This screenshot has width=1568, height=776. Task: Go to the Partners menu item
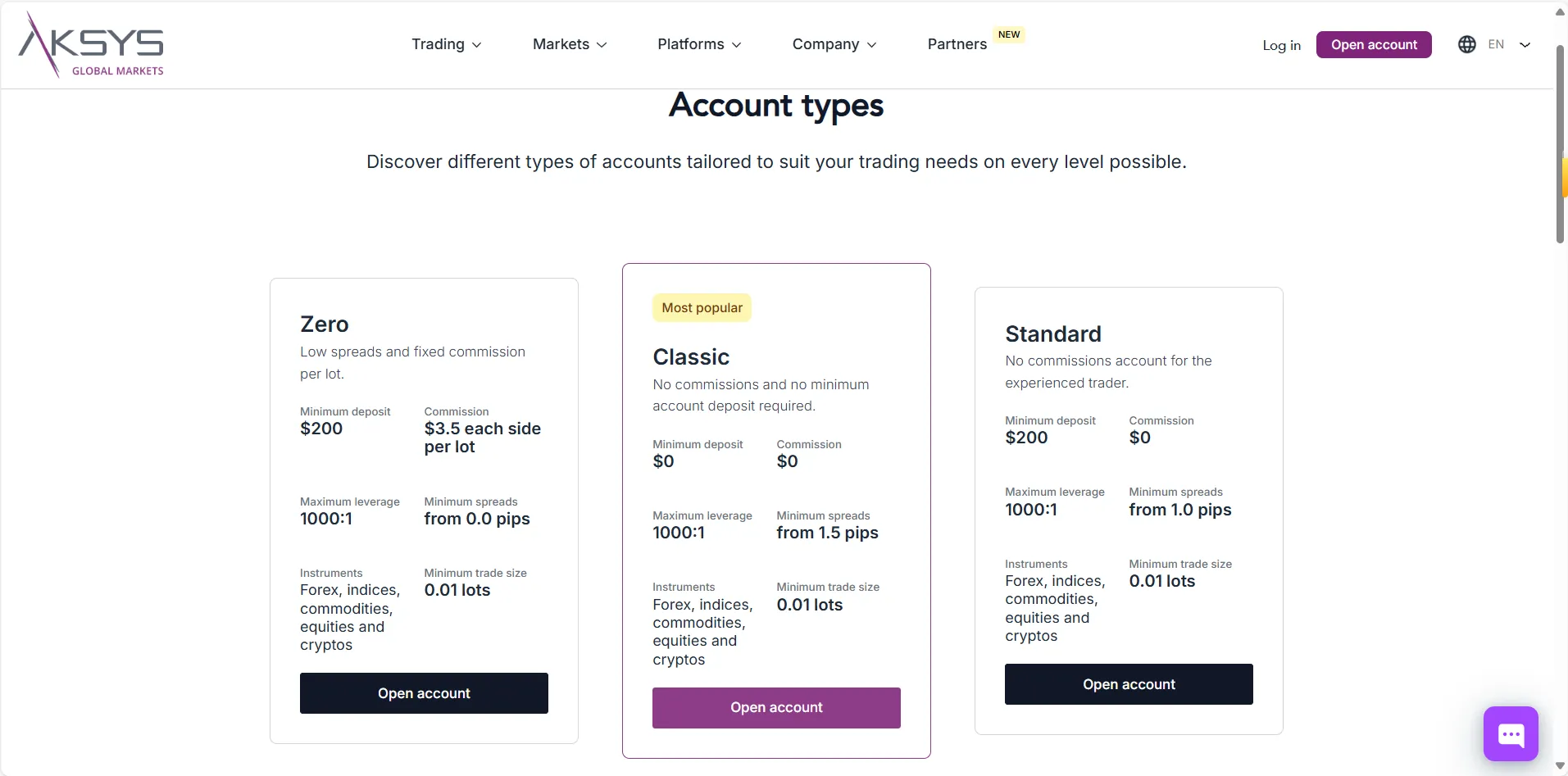click(x=957, y=44)
